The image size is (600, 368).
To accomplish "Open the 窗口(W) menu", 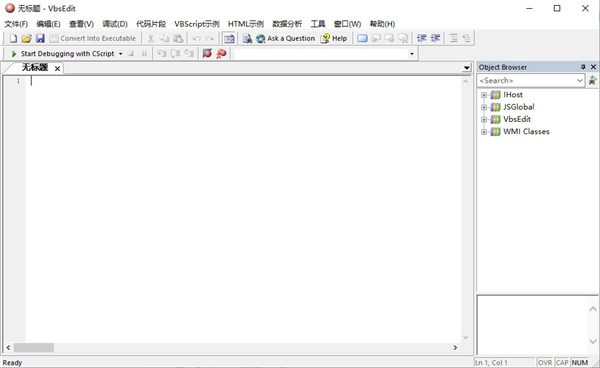I will pos(347,24).
